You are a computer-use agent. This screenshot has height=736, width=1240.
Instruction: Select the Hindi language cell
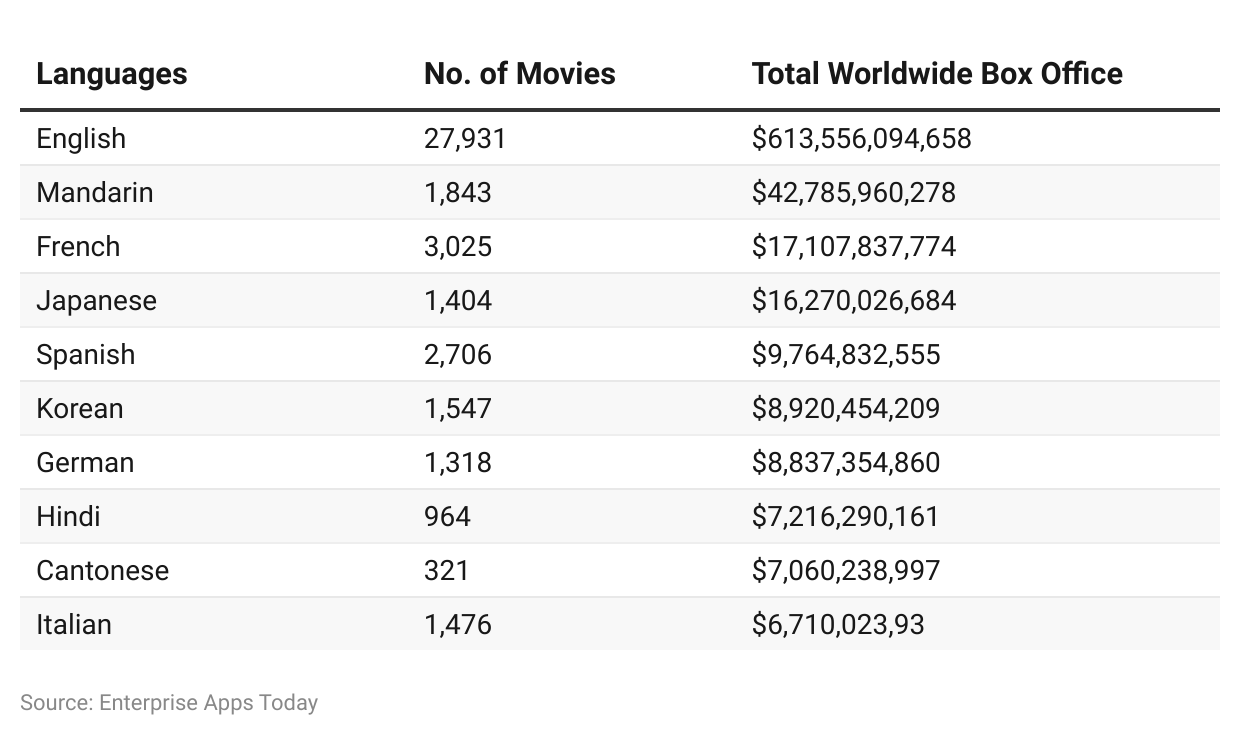point(68,516)
